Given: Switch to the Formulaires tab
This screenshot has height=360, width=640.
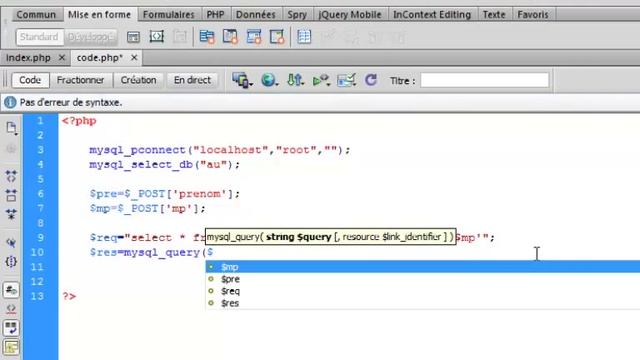Looking at the screenshot, I should point(169,15).
